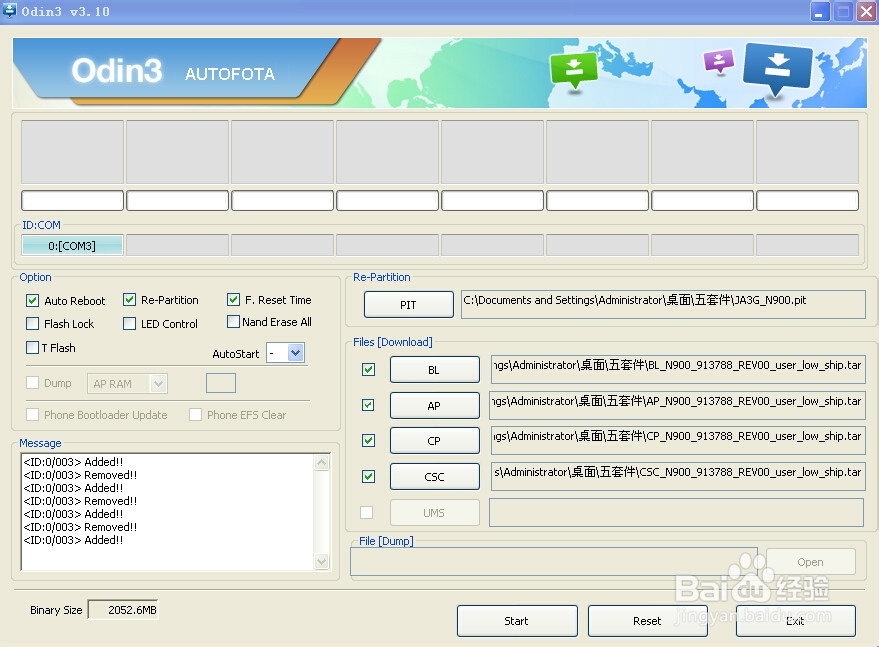Viewport: 879px width, 647px height.
Task: Click the green download bubble in banner
Action: point(574,70)
